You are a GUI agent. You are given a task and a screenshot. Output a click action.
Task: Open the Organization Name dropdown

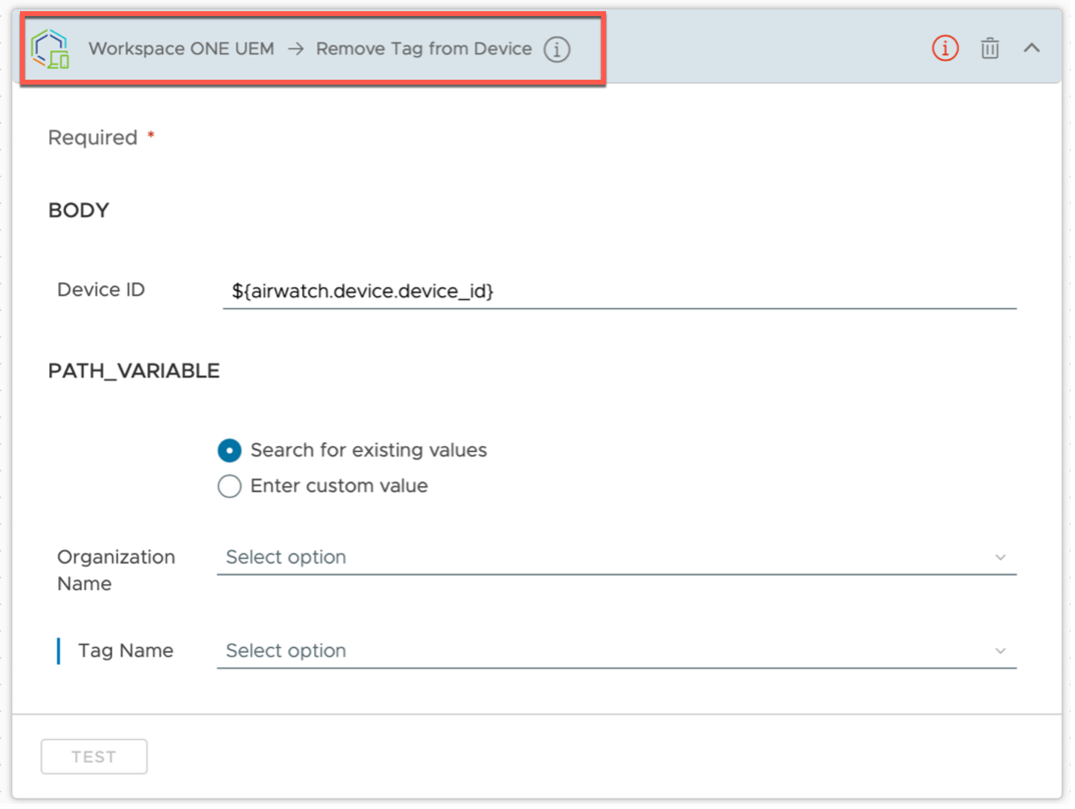click(x=616, y=557)
